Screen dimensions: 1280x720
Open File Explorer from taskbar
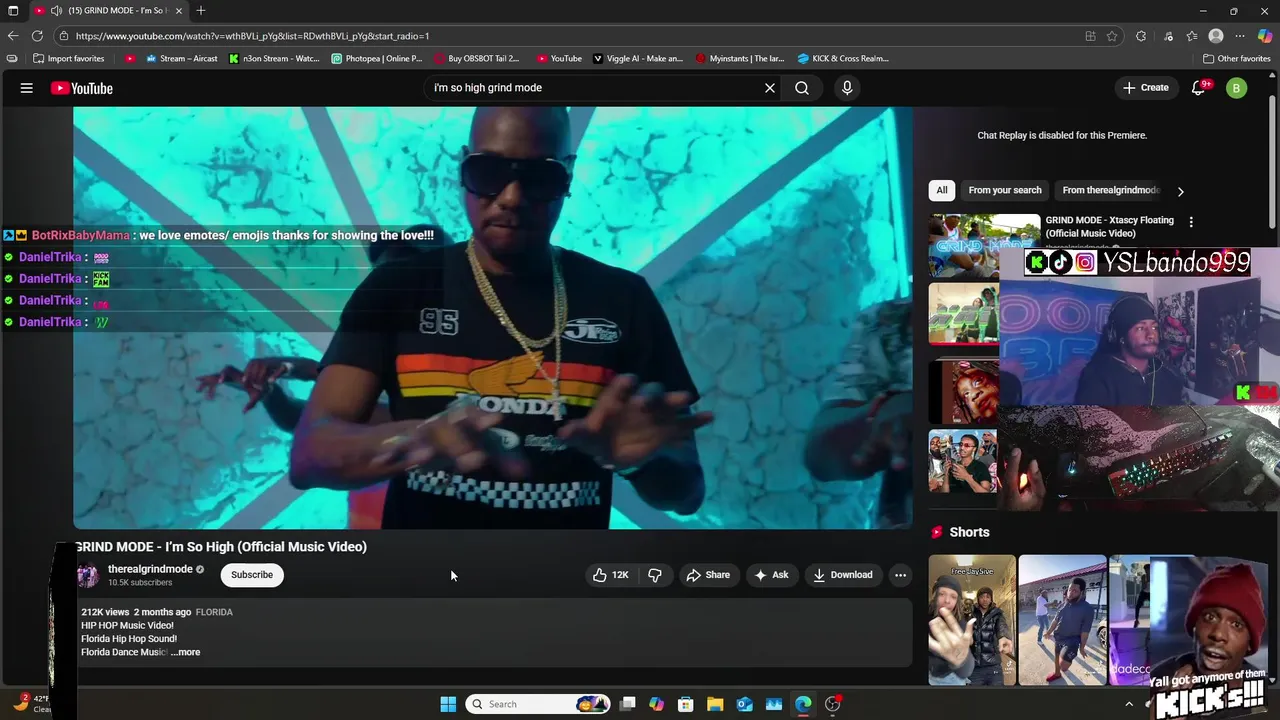point(715,704)
